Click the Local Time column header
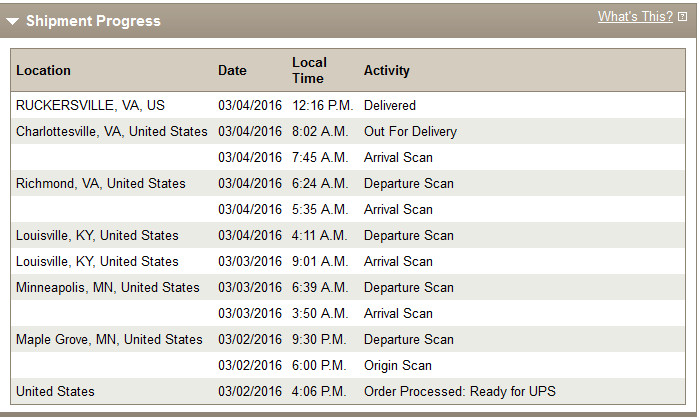The image size is (699, 418). [309, 70]
